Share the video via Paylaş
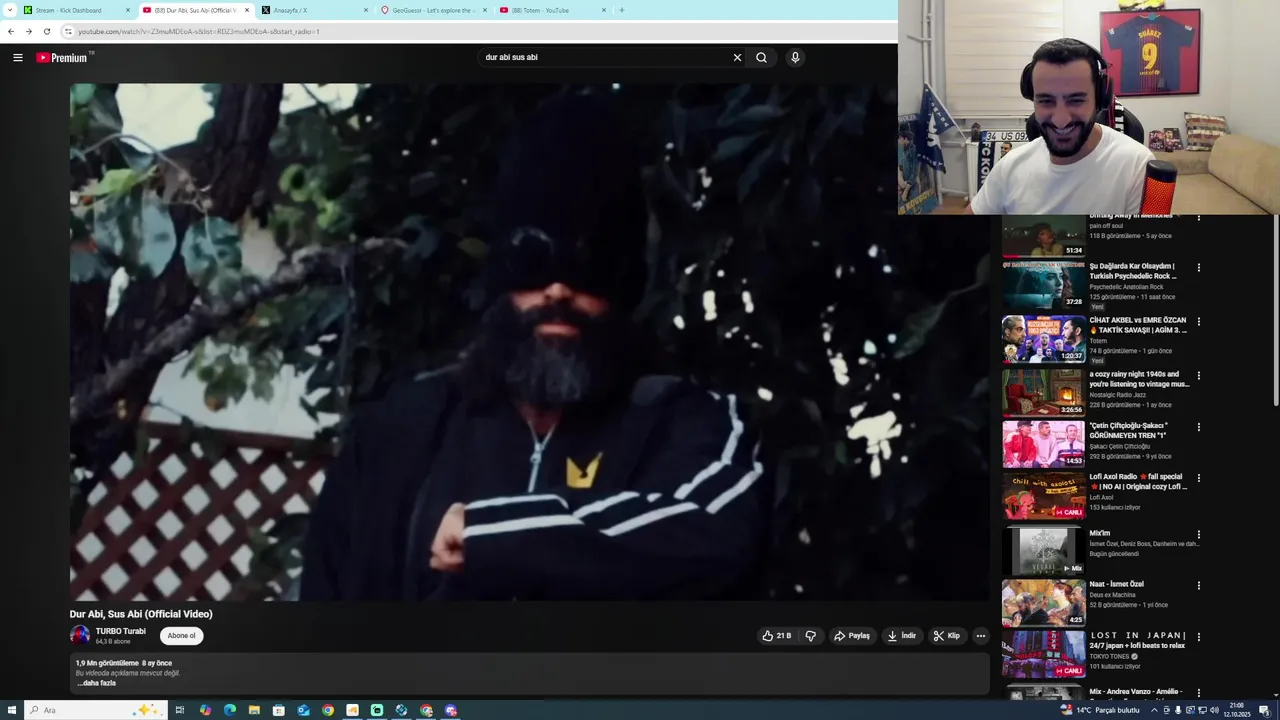The height and width of the screenshot is (720, 1280). [852, 636]
